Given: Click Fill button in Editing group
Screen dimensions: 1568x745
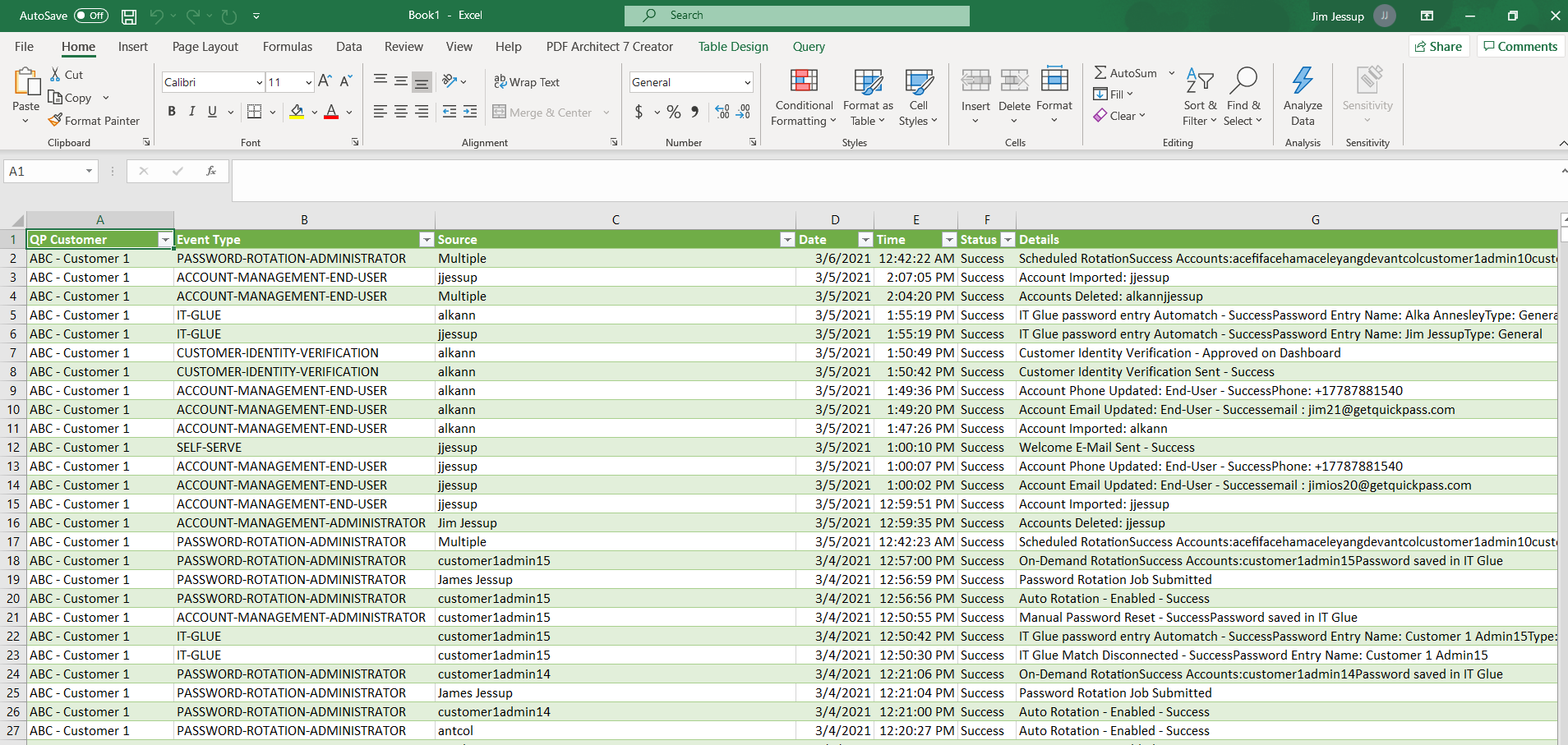Looking at the screenshot, I should pyautogui.click(x=1114, y=94).
